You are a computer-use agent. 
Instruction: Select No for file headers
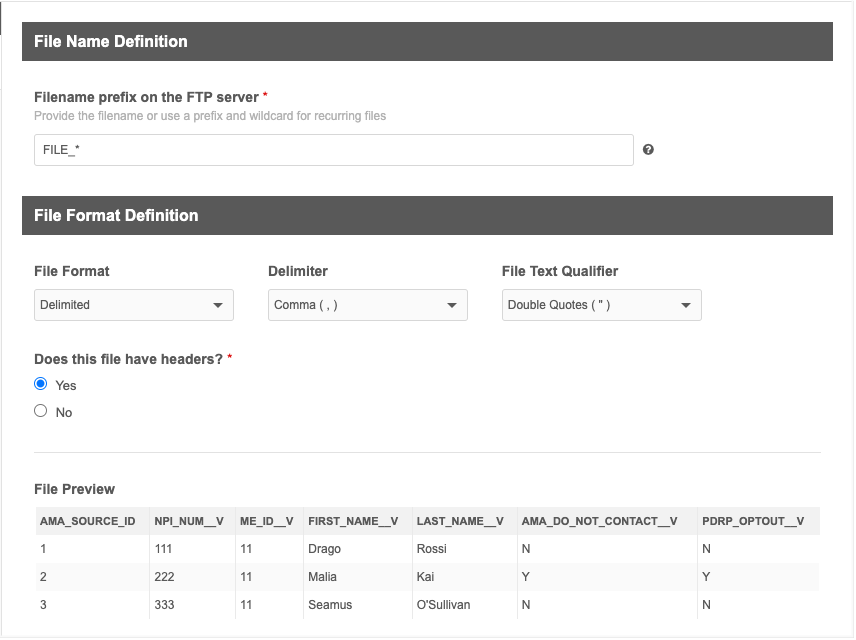[x=41, y=411]
